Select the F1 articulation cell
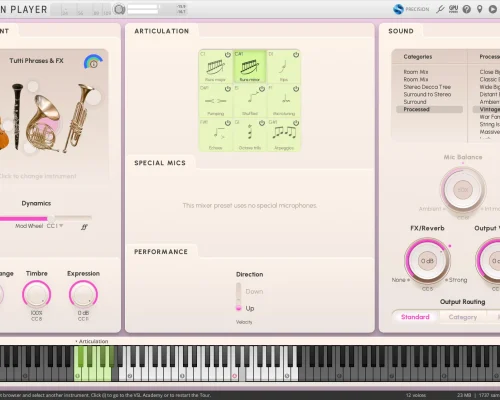 [x=284, y=101]
